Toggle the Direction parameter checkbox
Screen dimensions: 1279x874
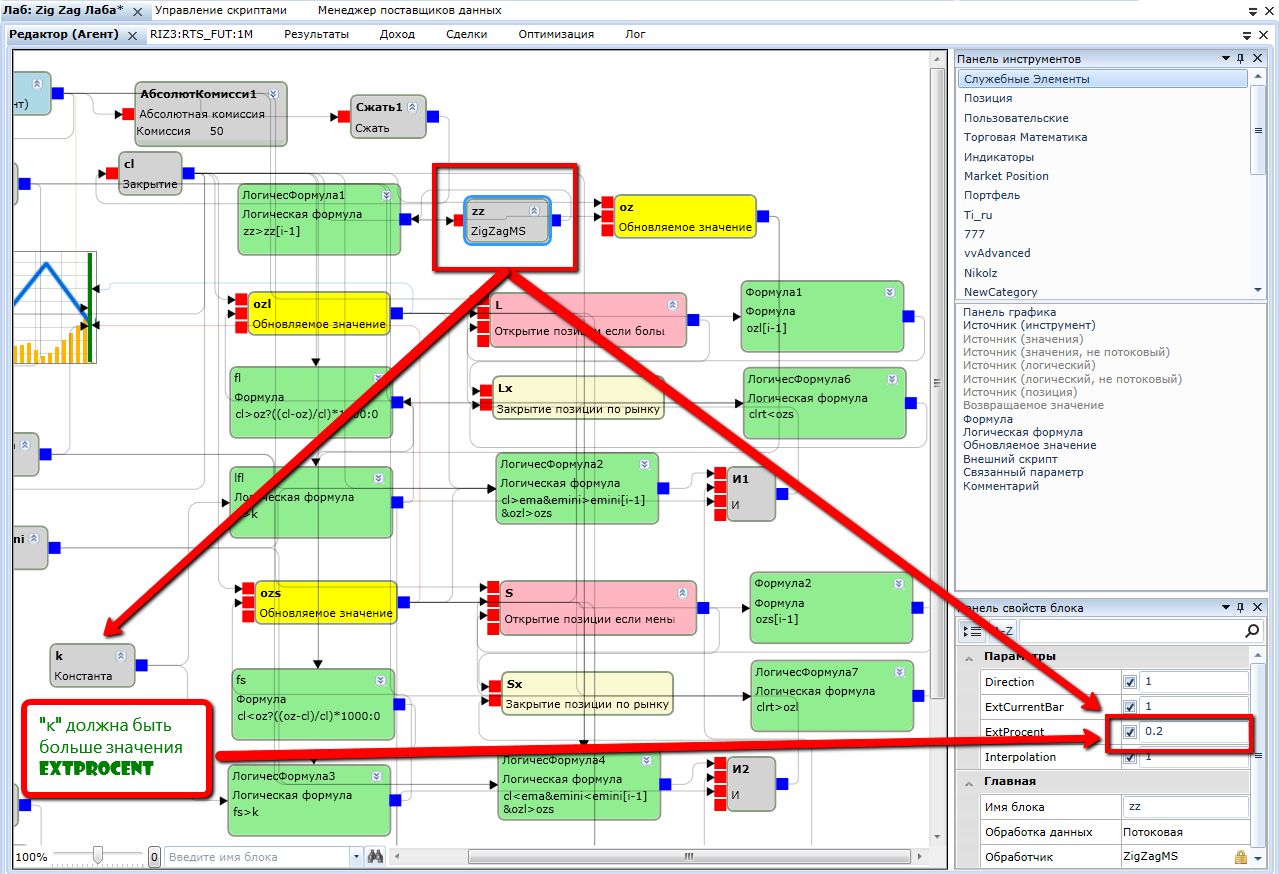(x=1130, y=682)
